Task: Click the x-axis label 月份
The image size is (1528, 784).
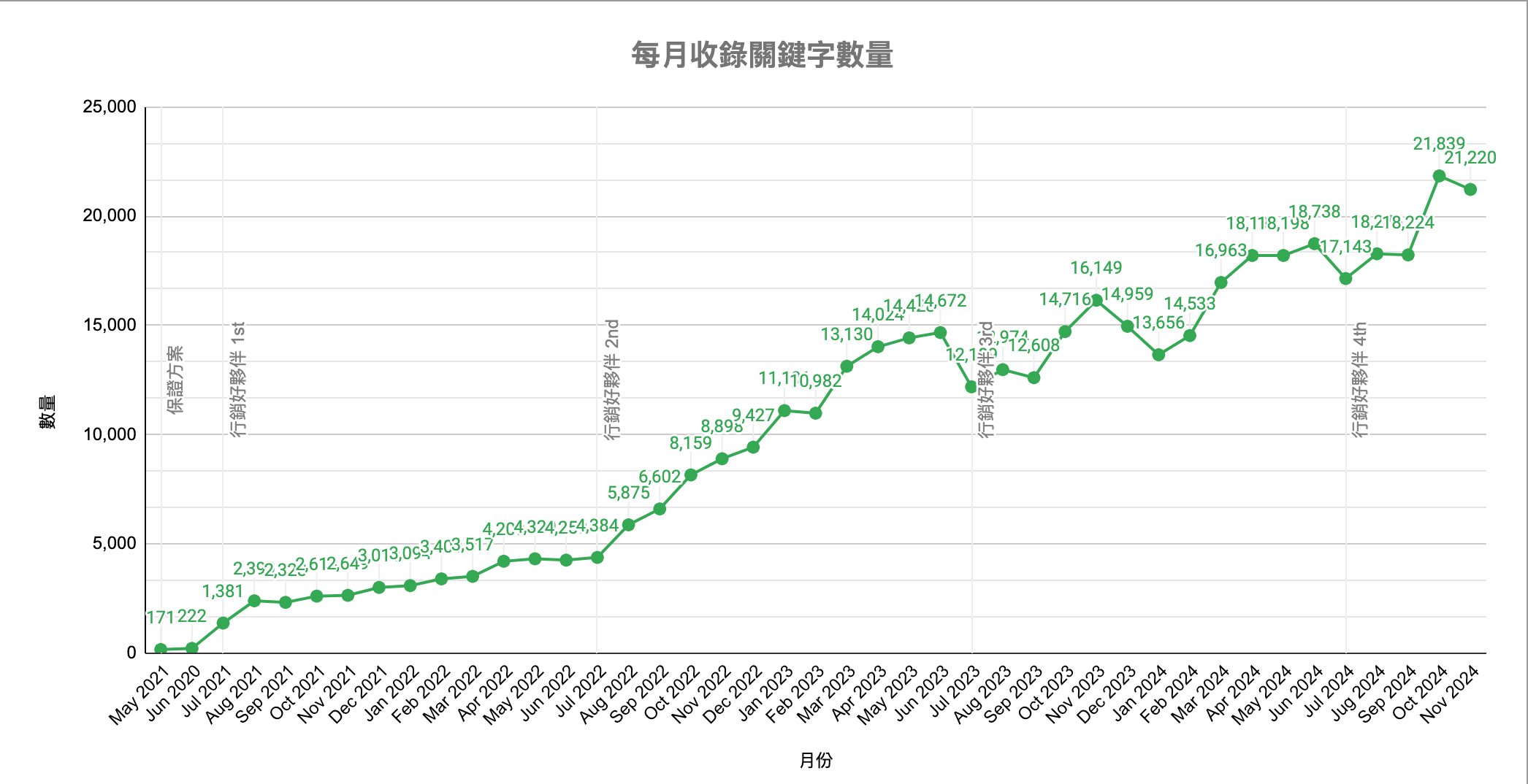Action: tap(818, 760)
